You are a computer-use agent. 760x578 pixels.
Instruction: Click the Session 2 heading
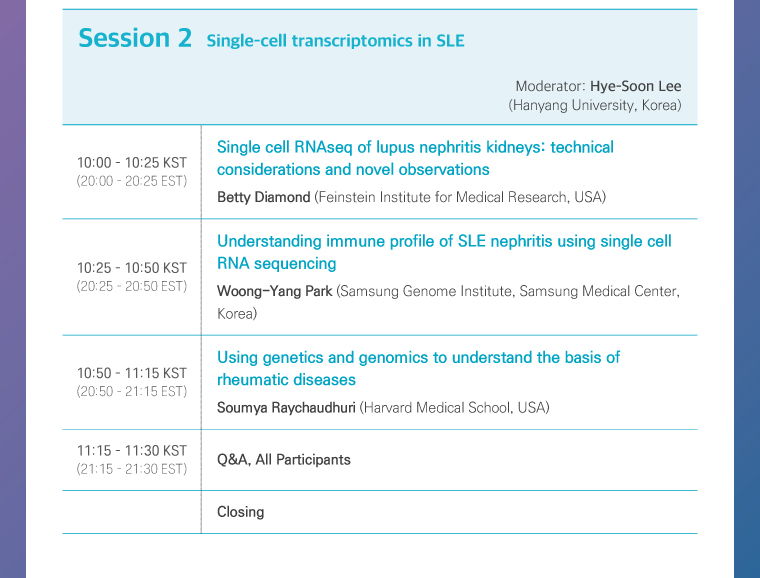[x=135, y=38]
